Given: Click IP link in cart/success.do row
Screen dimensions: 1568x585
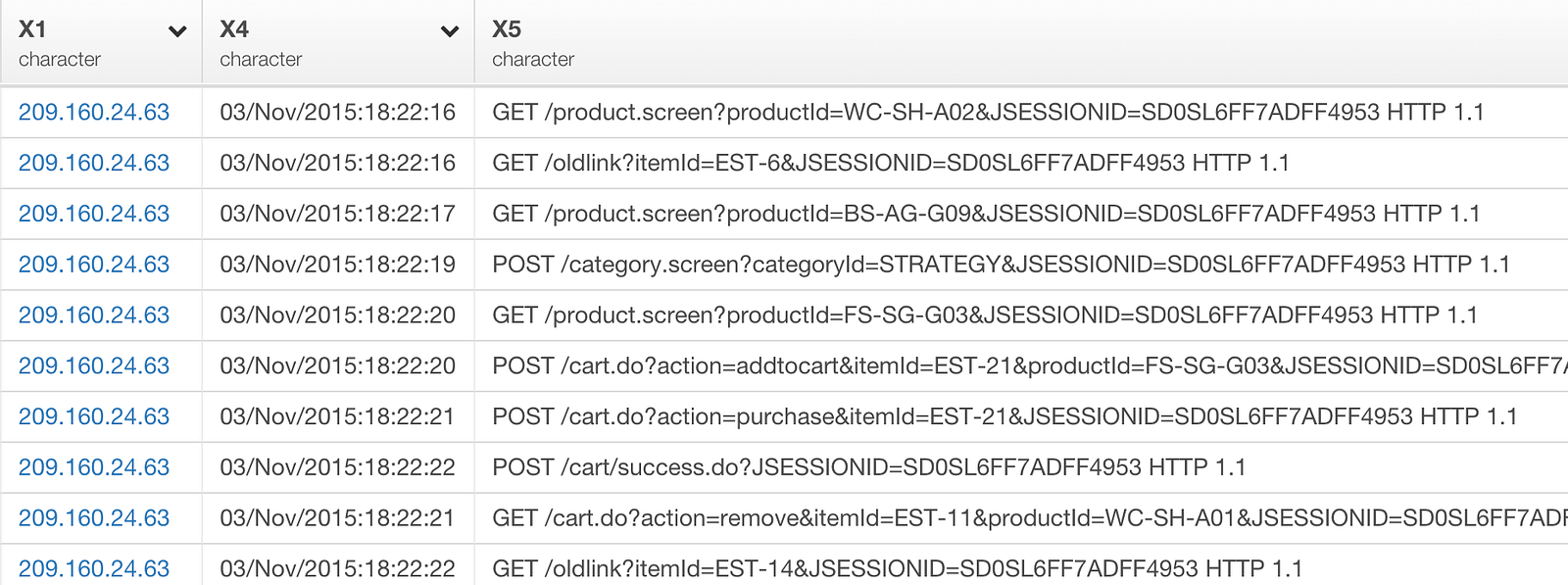Looking at the screenshot, I should point(94,467).
